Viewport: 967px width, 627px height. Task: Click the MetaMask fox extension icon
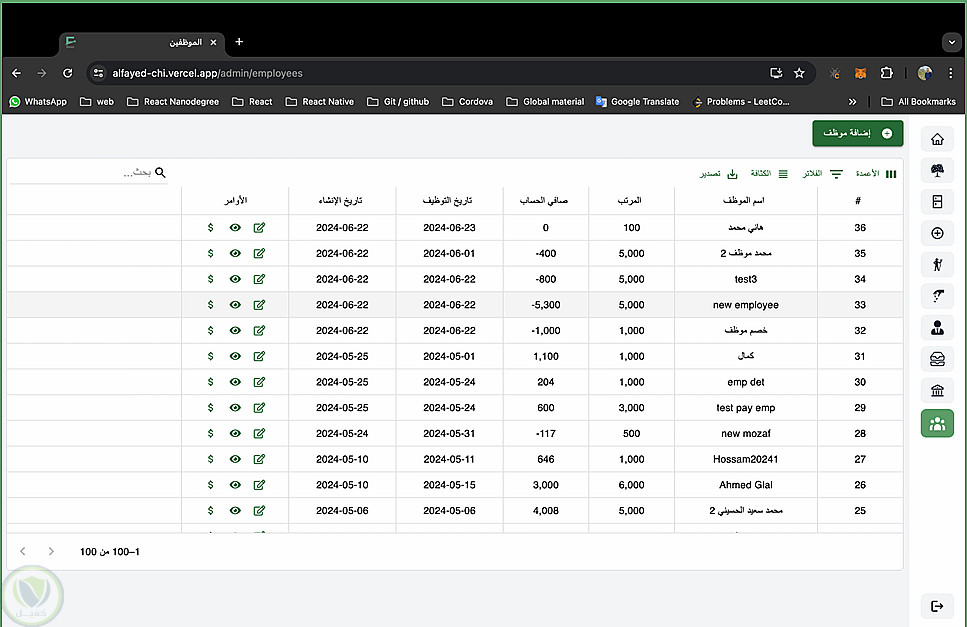pyautogui.click(x=860, y=73)
